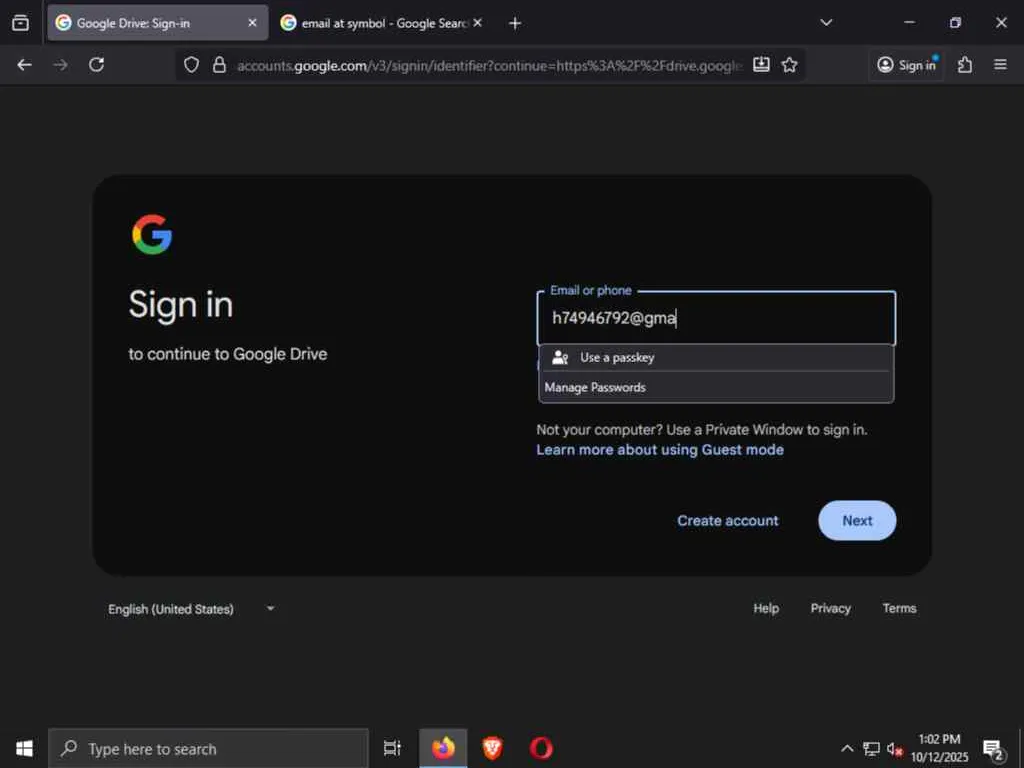Click the install site as app icon
The height and width of the screenshot is (768, 1024).
pos(761,65)
